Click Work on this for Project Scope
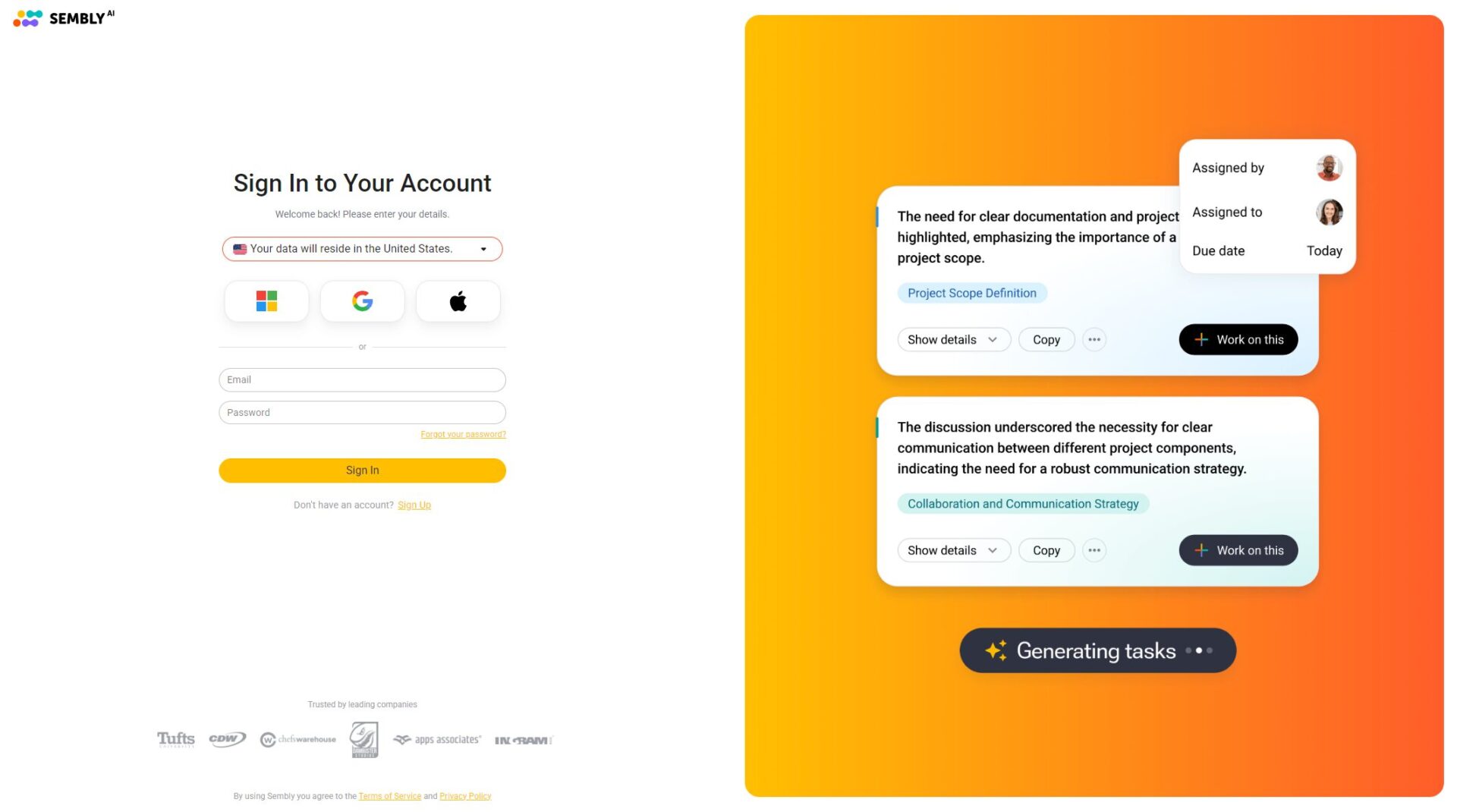 point(1238,340)
